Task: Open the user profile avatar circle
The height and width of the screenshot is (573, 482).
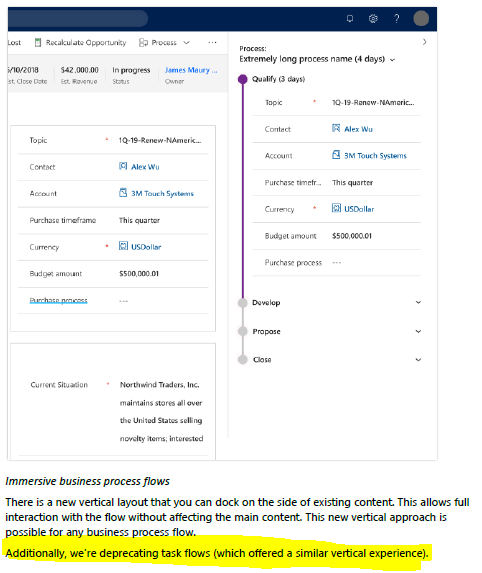Action: pyautogui.click(x=421, y=18)
